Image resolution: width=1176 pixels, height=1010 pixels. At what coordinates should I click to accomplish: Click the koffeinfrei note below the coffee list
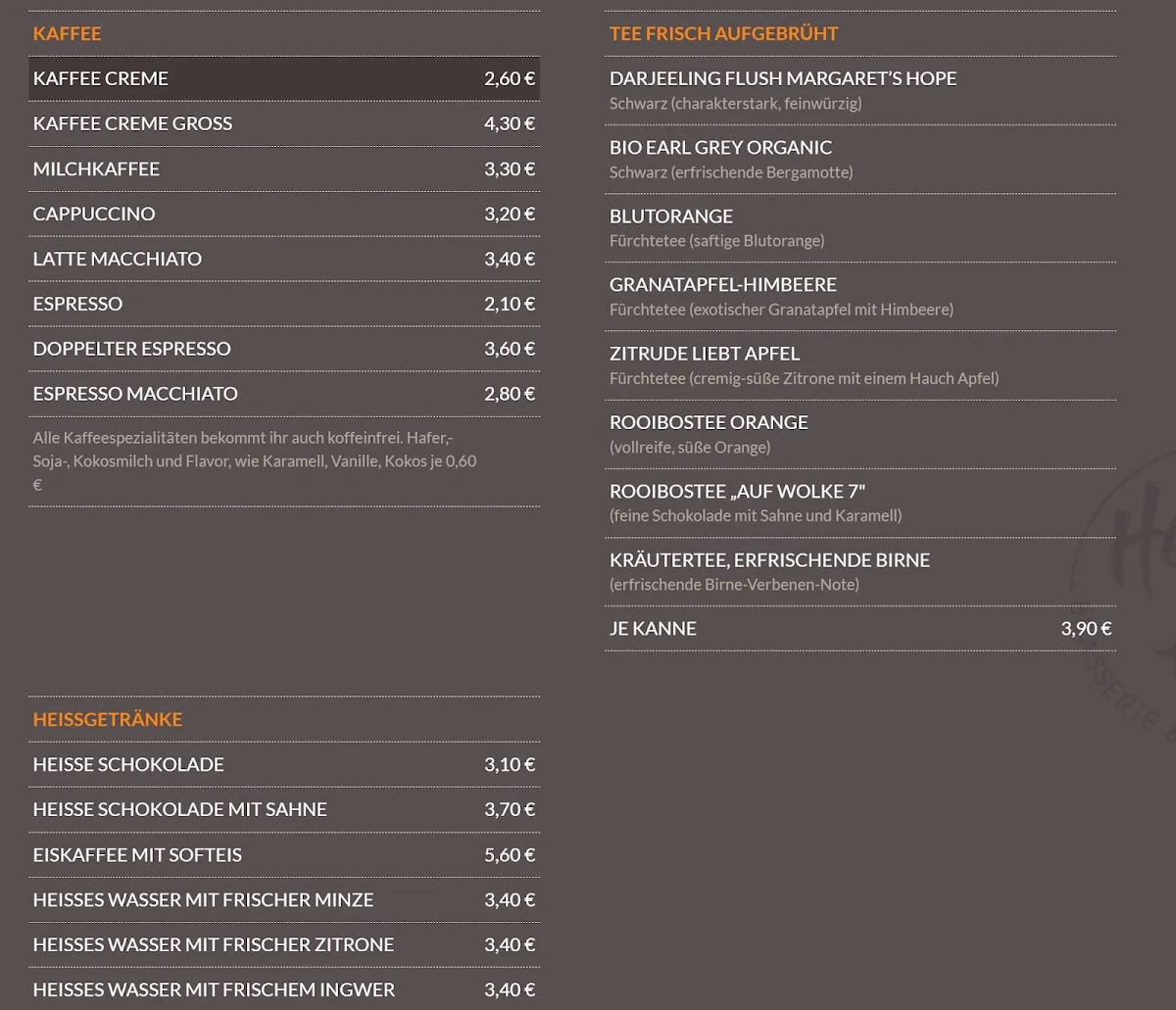tap(256, 460)
